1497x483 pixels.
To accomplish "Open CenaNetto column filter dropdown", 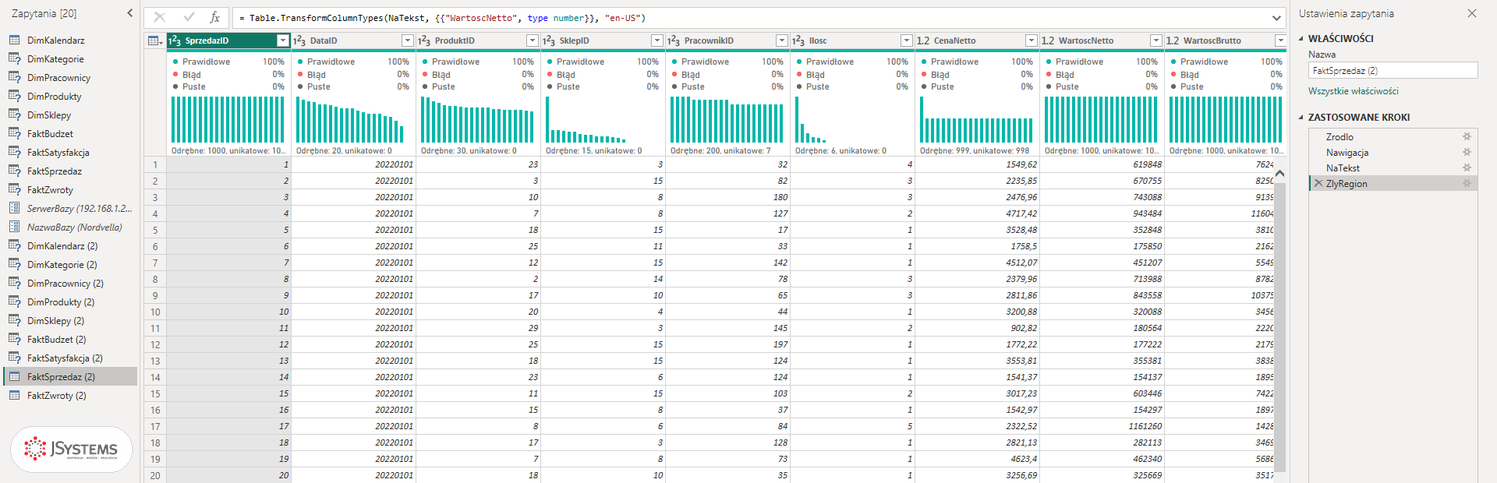I will pos(1032,40).
